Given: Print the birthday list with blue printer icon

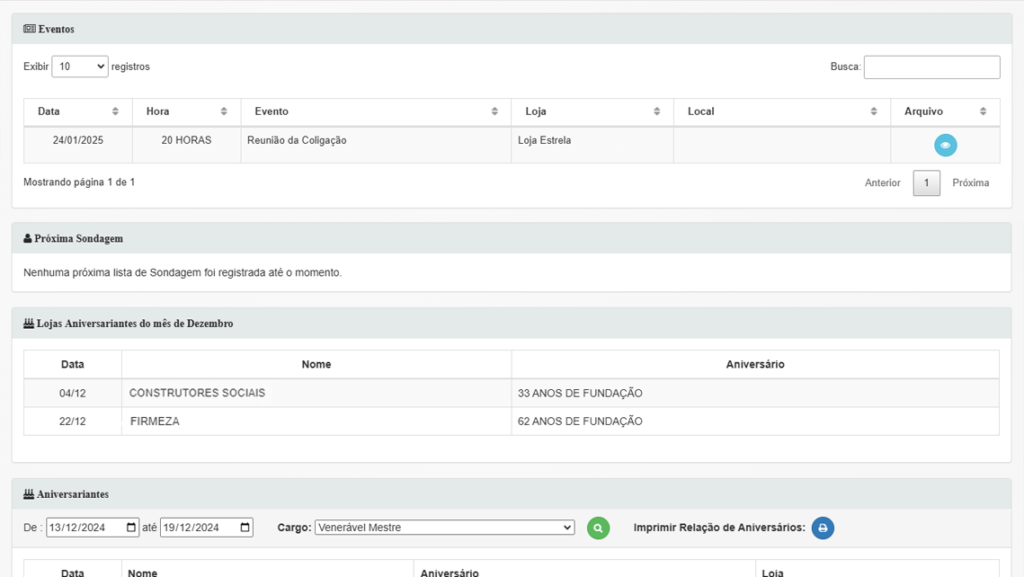Looking at the screenshot, I should [x=822, y=528].
